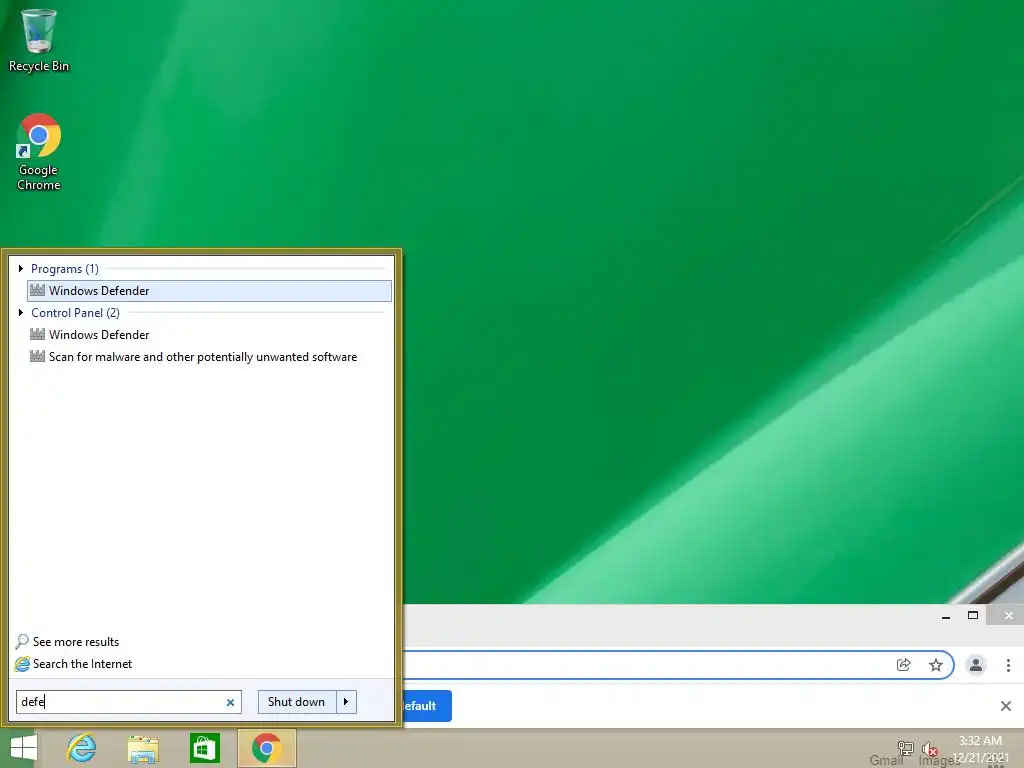Minimize the Chrome window
This screenshot has width=1024, height=768.
tap(946, 616)
